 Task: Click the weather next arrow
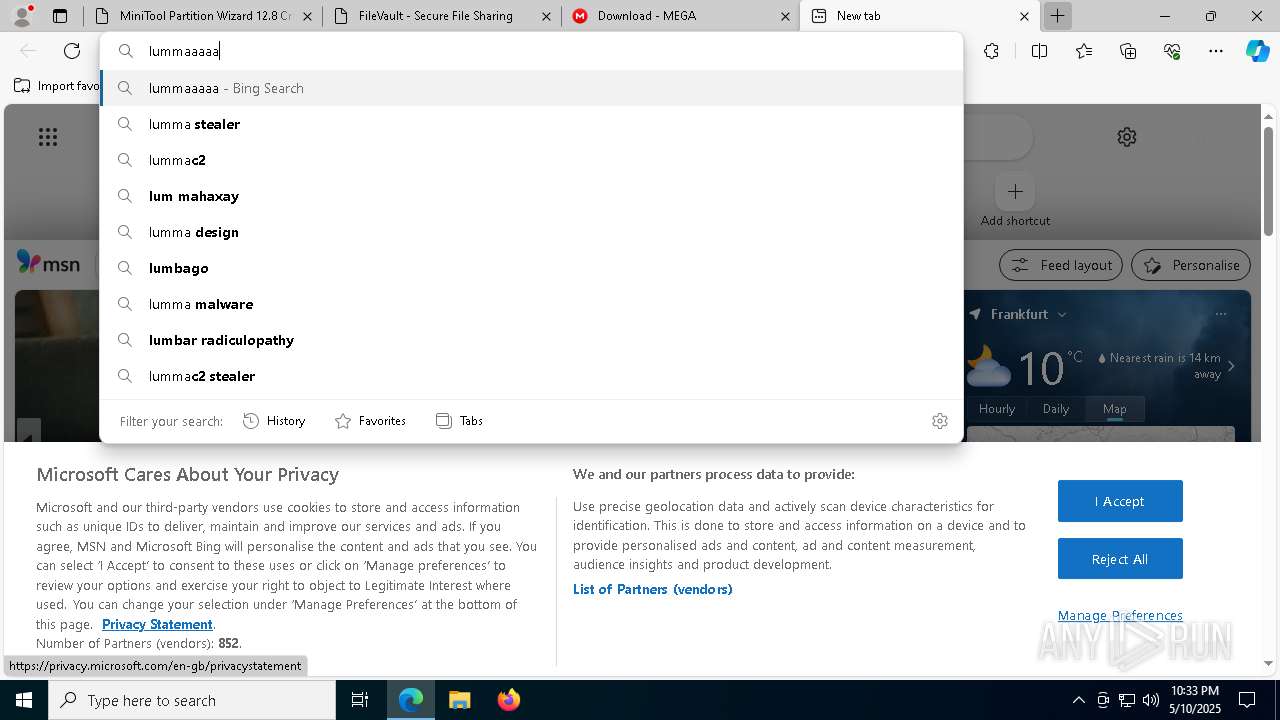1231,366
